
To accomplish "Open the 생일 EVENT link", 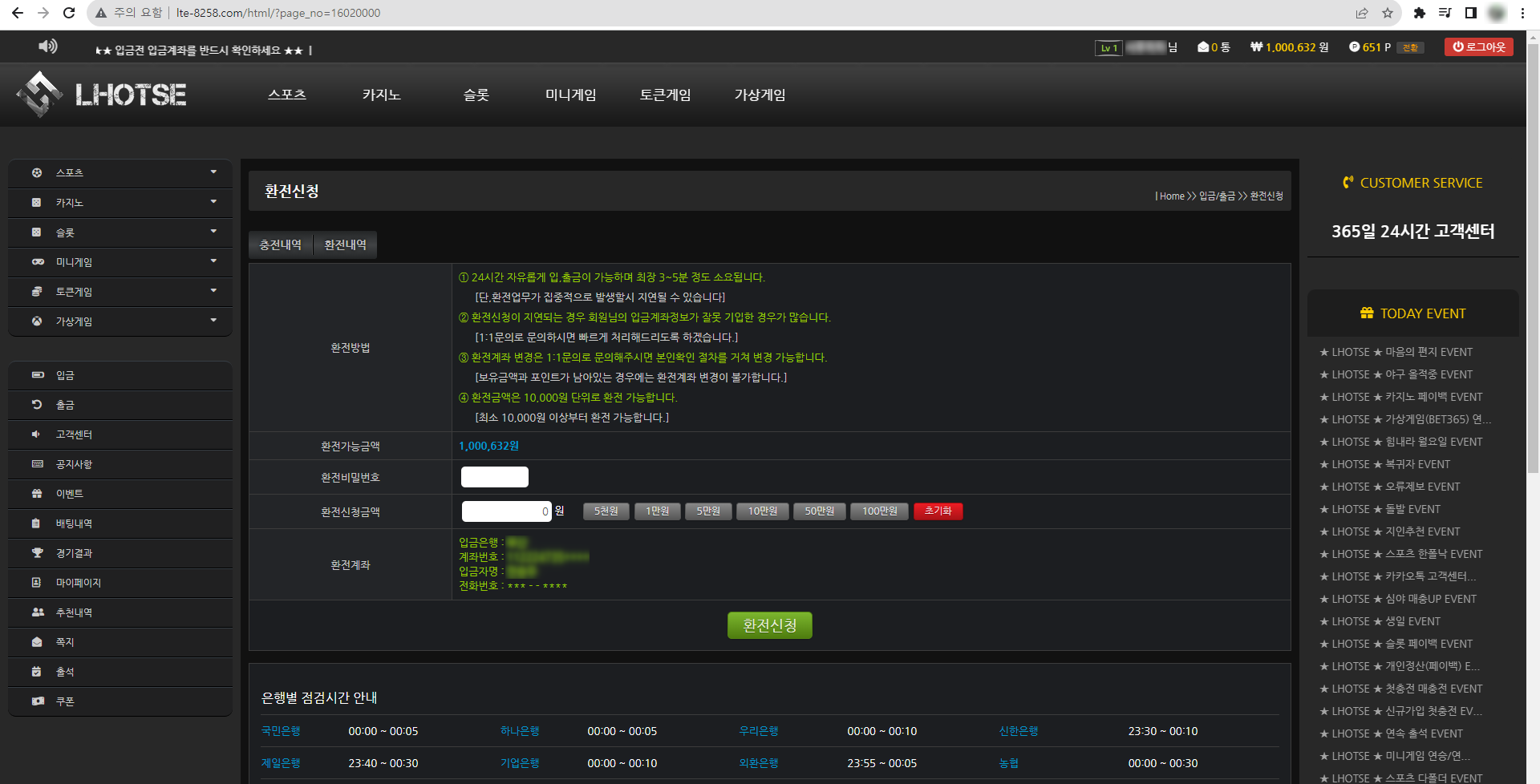I will click(x=1380, y=621).
